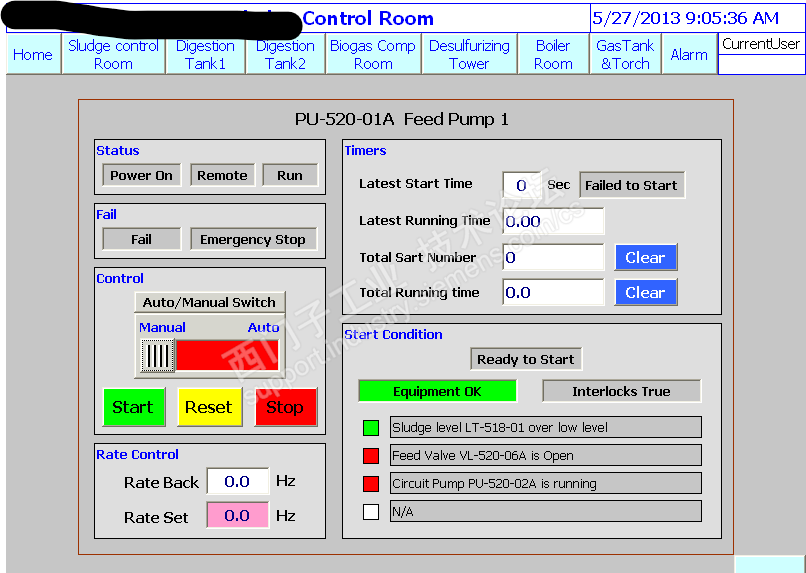Click the Run status indicator

pos(290,175)
